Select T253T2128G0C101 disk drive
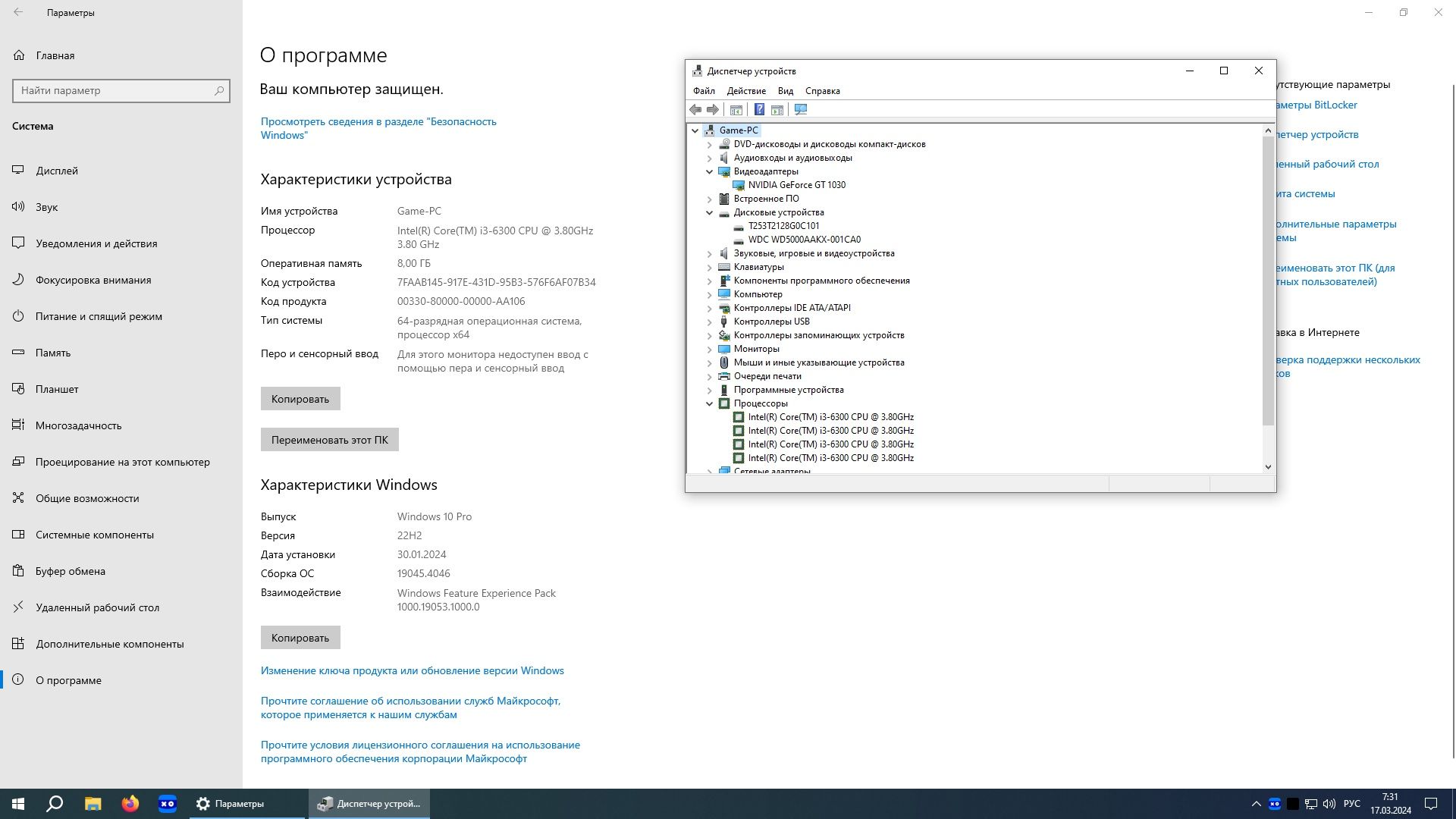 [x=783, y=226]
